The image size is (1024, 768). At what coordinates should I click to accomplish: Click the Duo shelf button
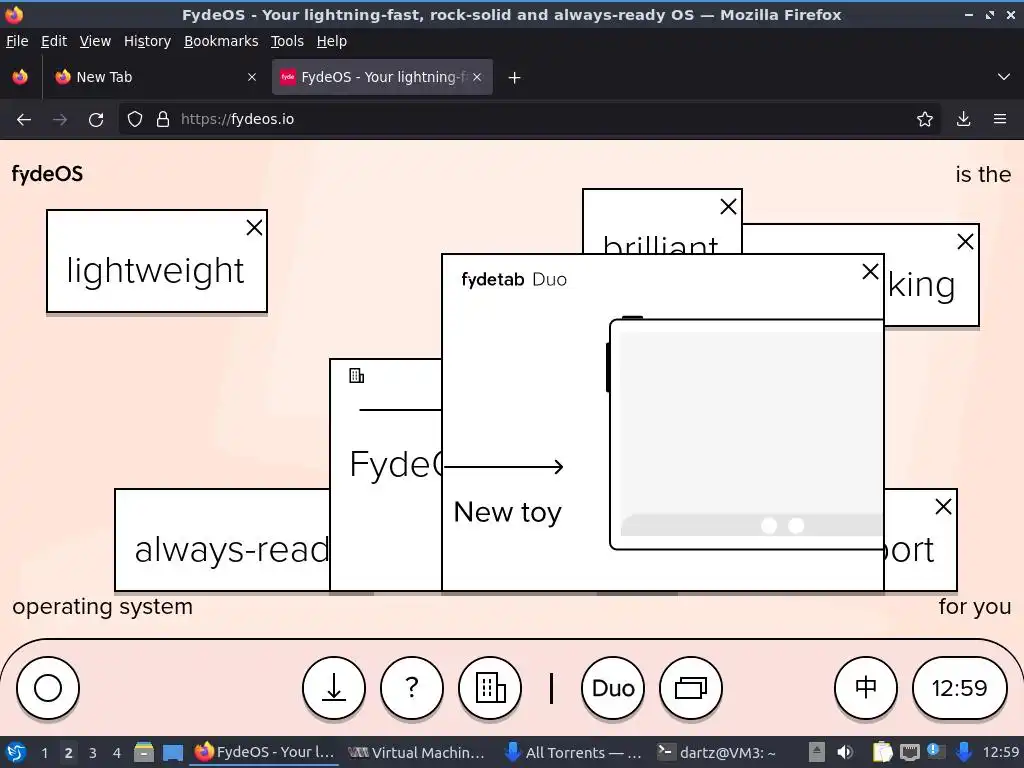tap(613, 688)
